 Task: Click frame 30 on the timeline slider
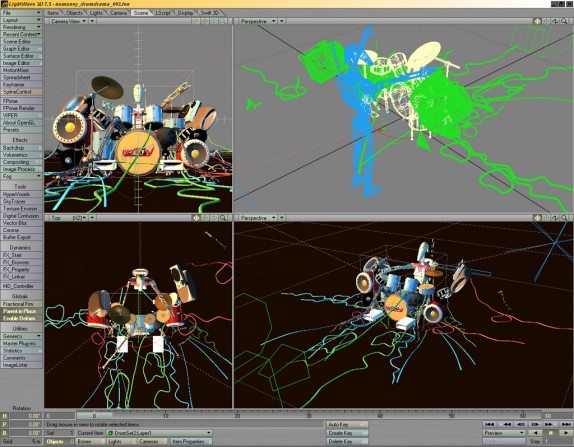coord(309,416)
